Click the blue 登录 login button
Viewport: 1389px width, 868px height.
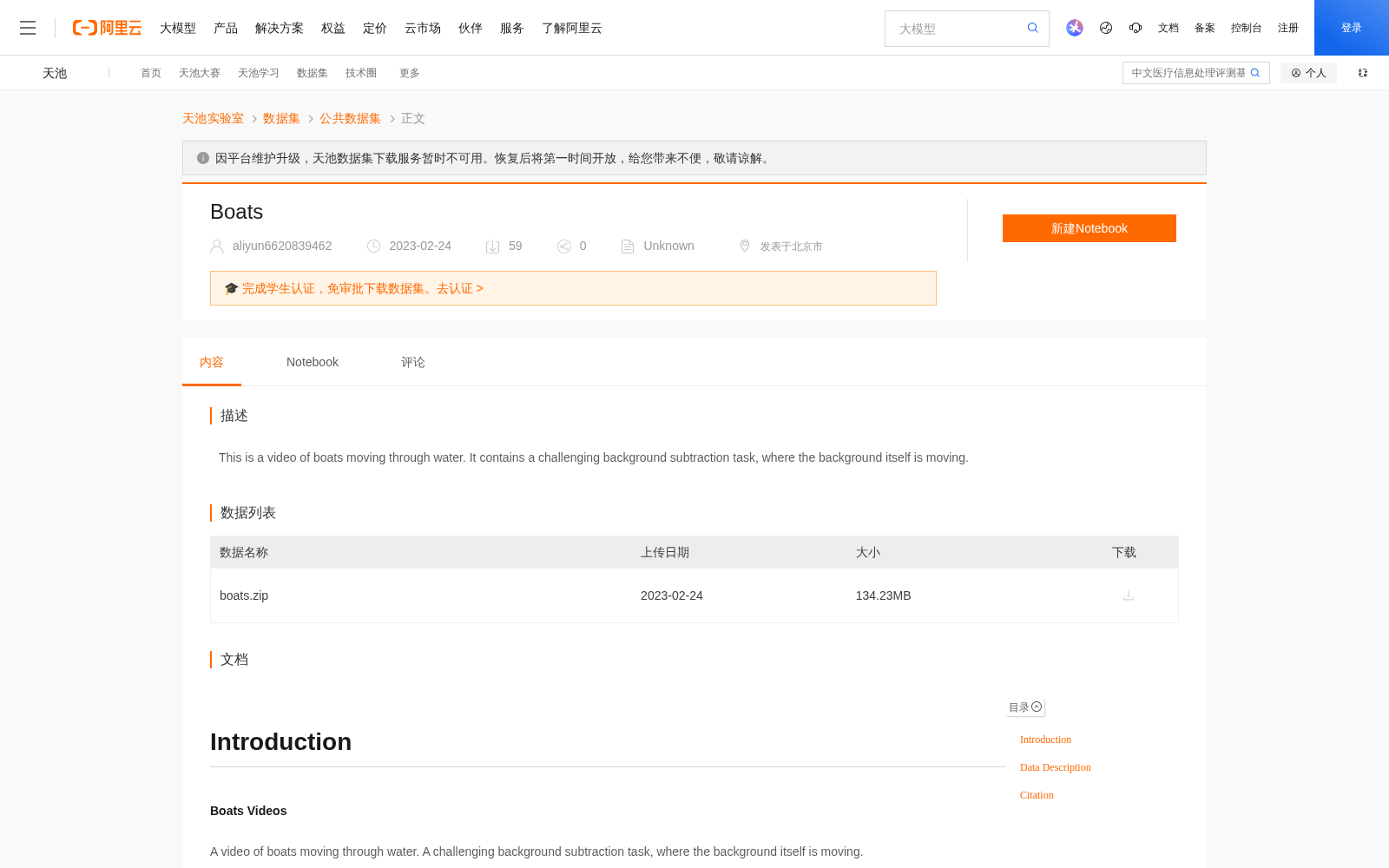[1352, 28]
